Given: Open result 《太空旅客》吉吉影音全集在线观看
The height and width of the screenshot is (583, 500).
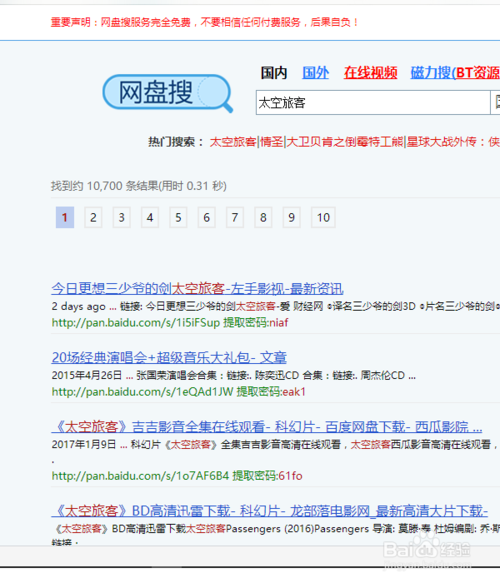Looking at the screenshot, I should [267, 426].
